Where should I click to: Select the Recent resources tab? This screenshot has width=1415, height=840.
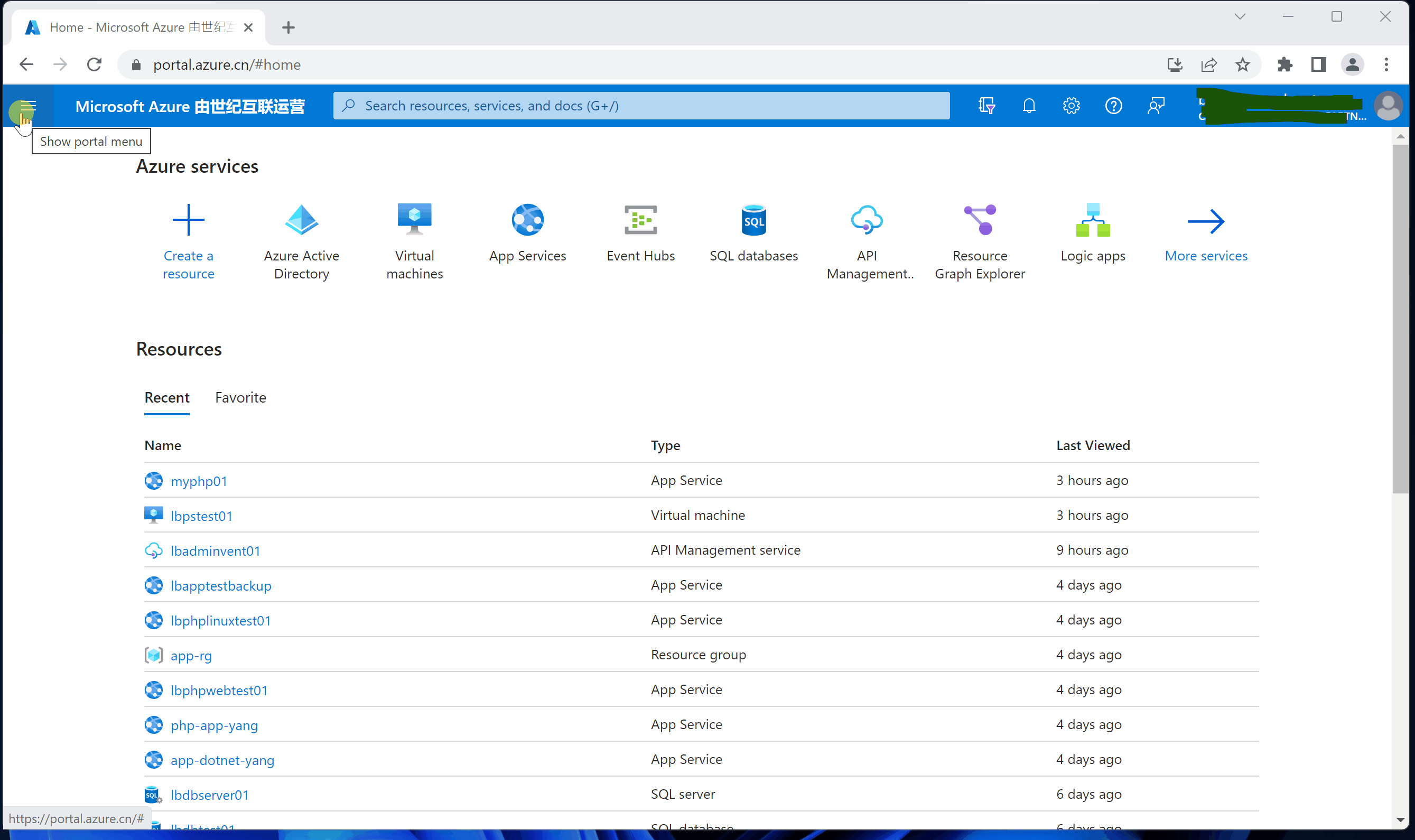[x=167, y=397]
